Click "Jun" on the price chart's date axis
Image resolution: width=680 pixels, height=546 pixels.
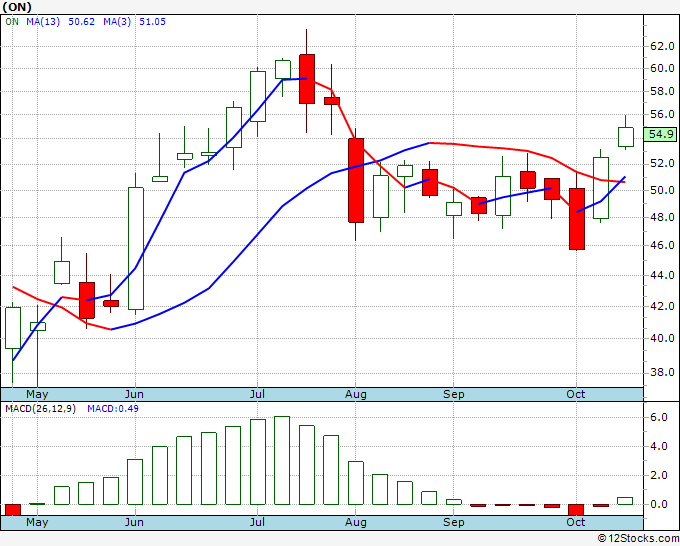point(134,394)
